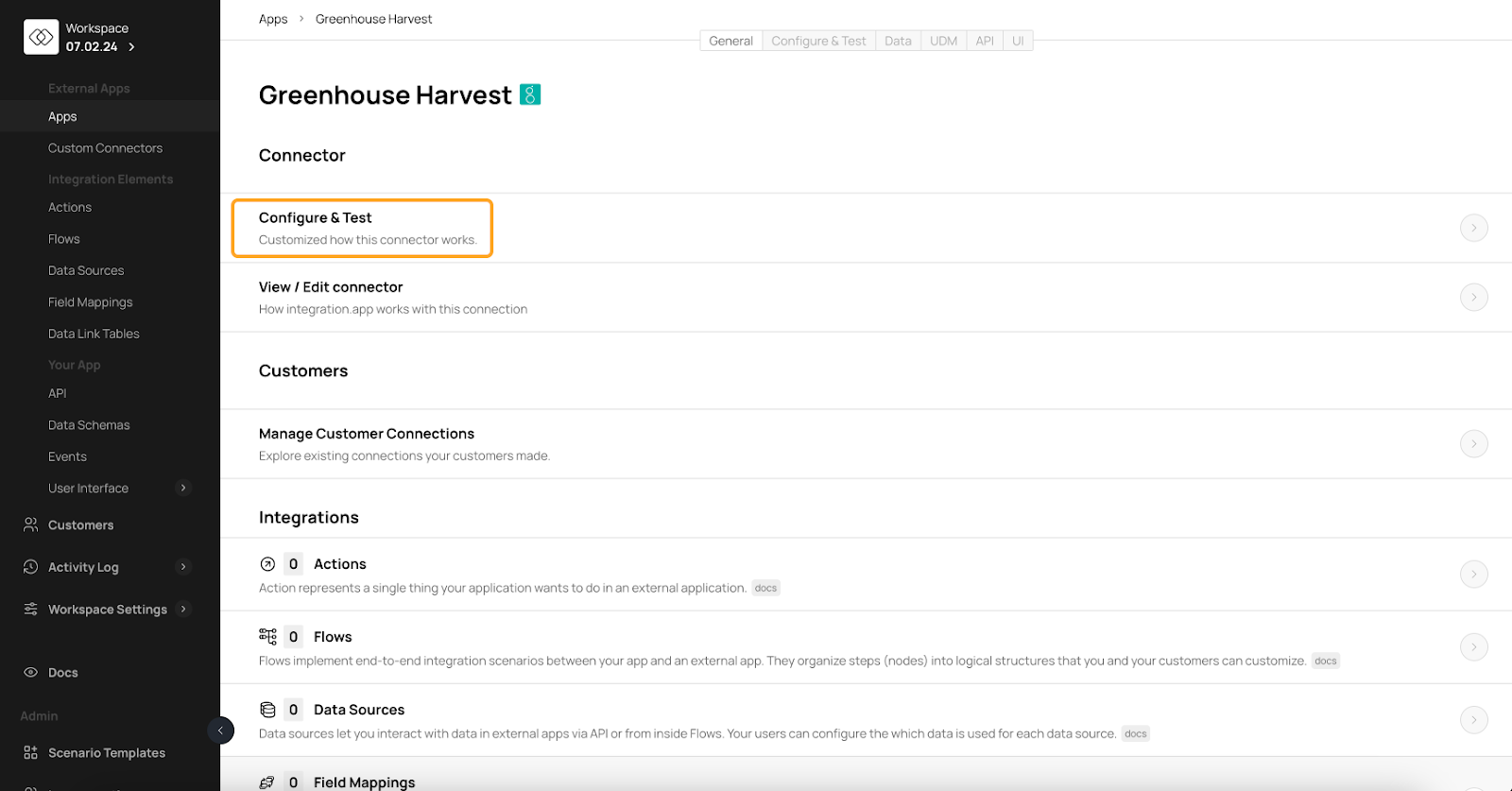Click the Customers people icon in sidebar

click(x=30, y=524)
